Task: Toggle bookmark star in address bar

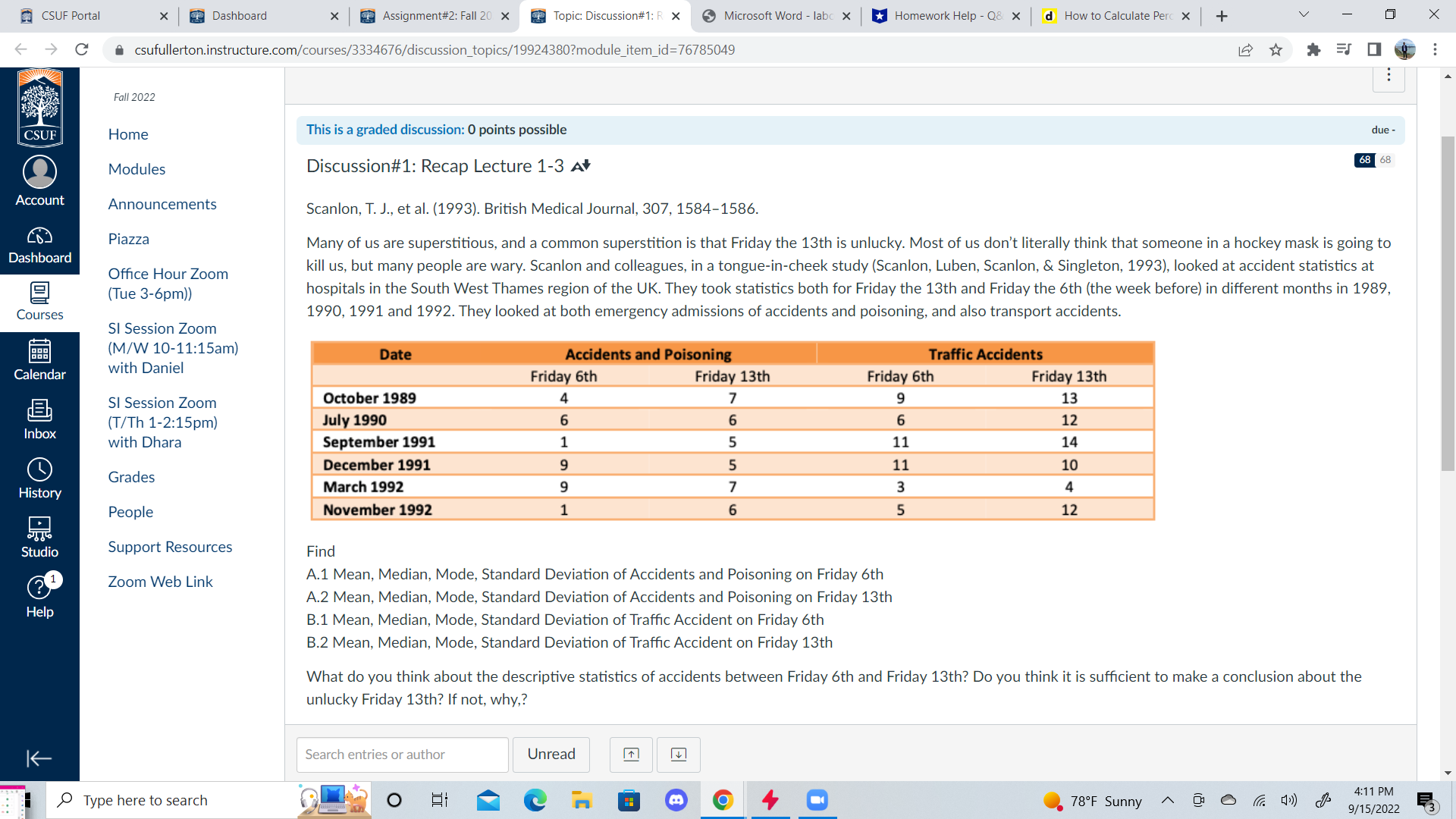Action: click(x=1276, y=50)
